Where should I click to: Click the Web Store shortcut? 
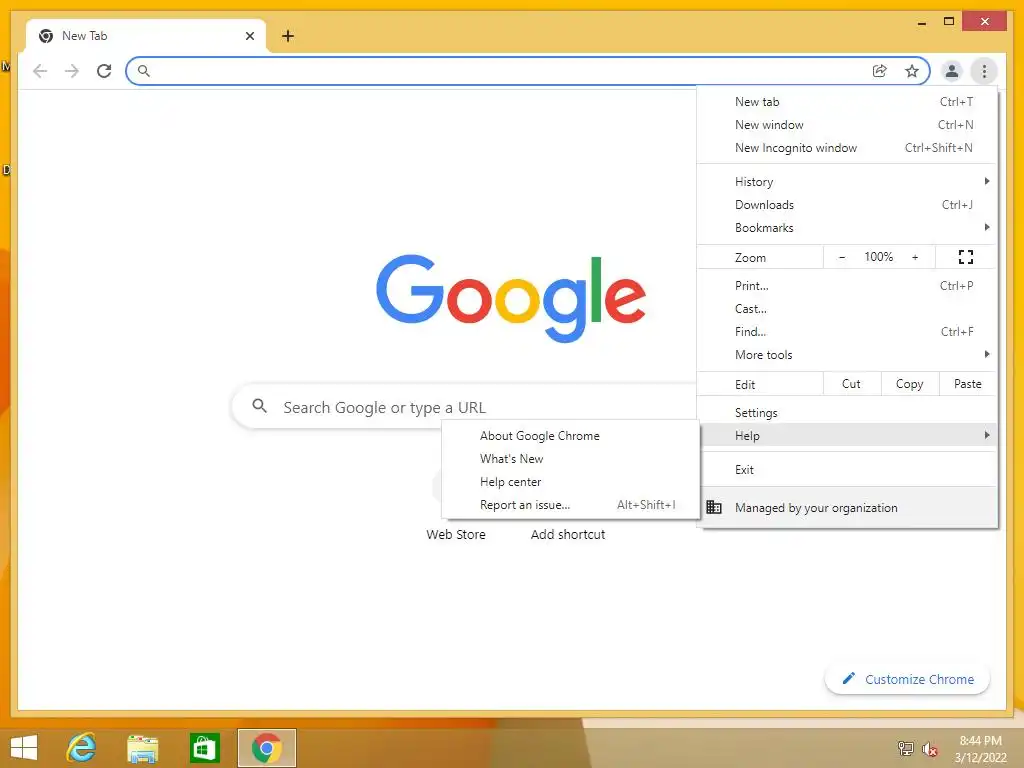[456, 534]
